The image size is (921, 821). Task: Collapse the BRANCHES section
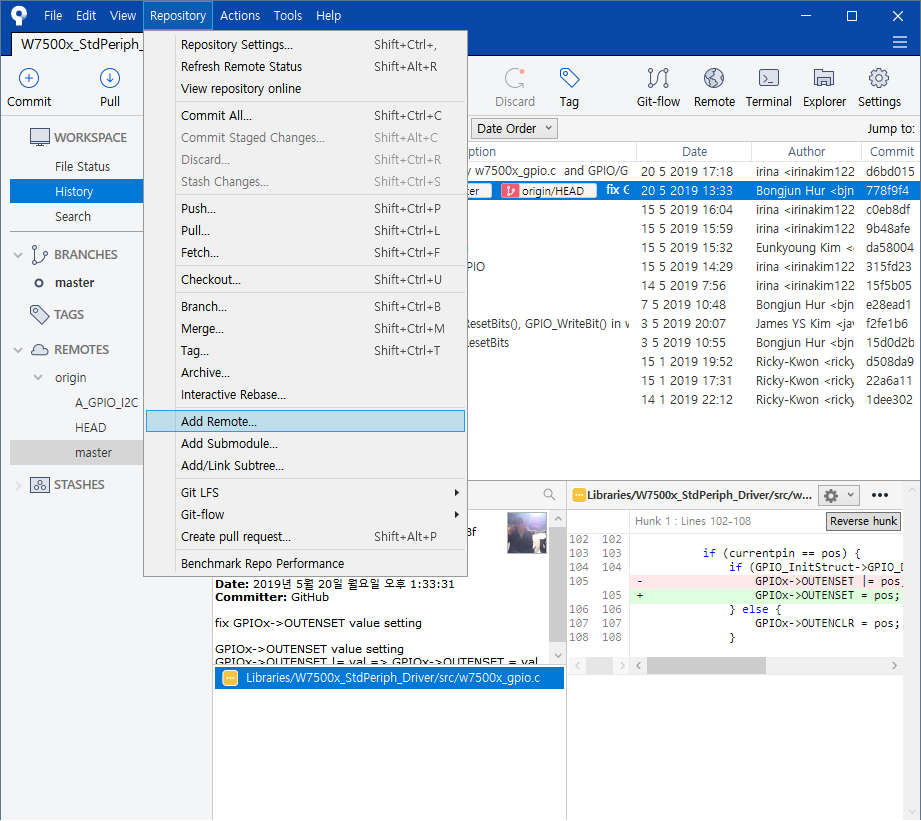18,255
